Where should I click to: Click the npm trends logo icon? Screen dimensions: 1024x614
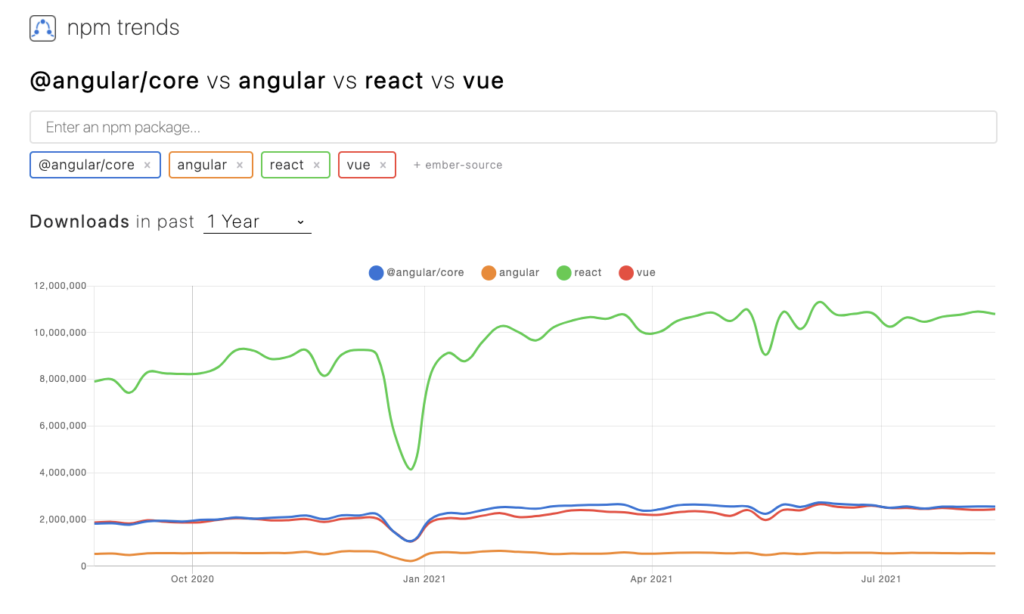click(43, 28)
